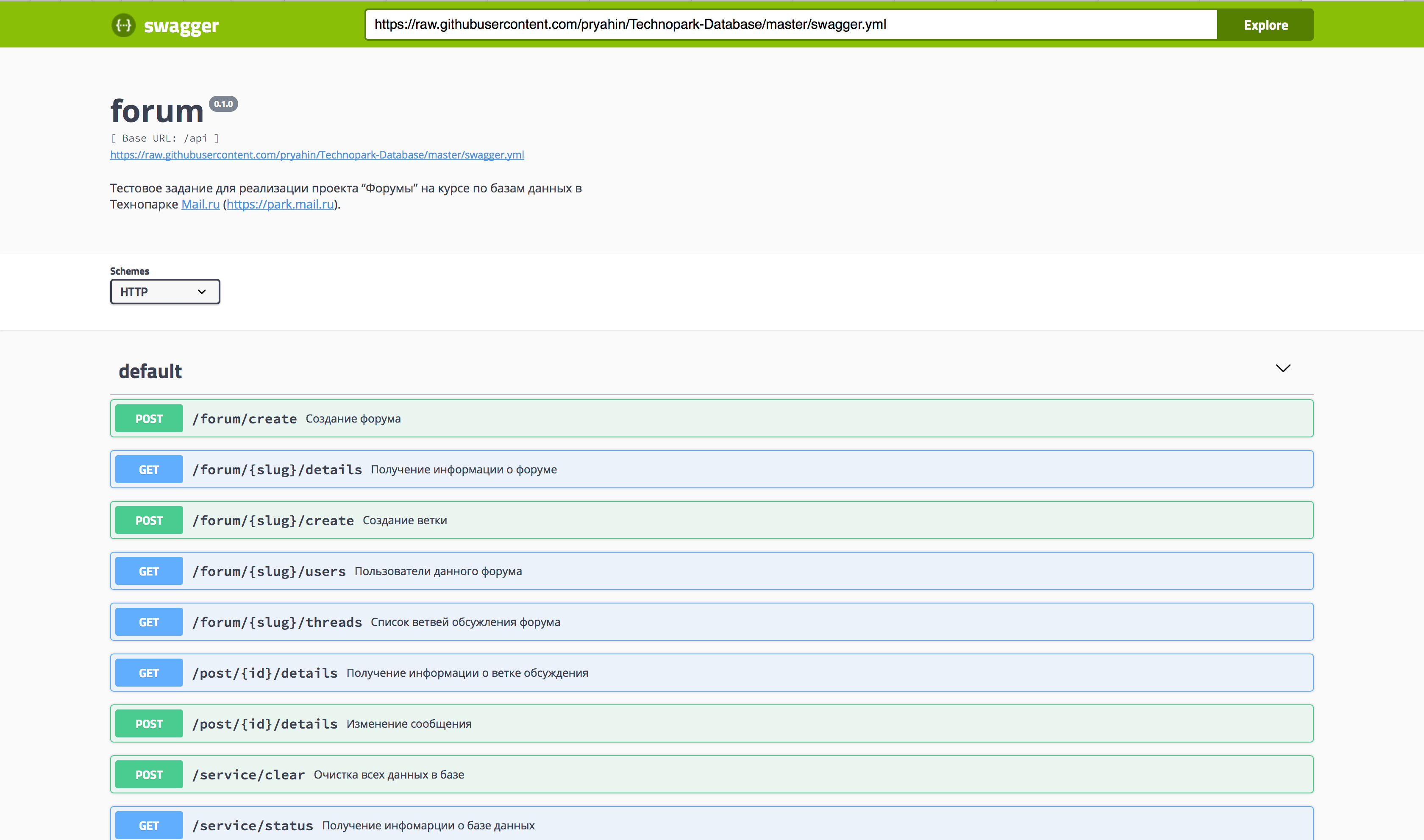Click description 'Изменение сообщения'
The image size is (1424, 840).
(x=409, y=725)
